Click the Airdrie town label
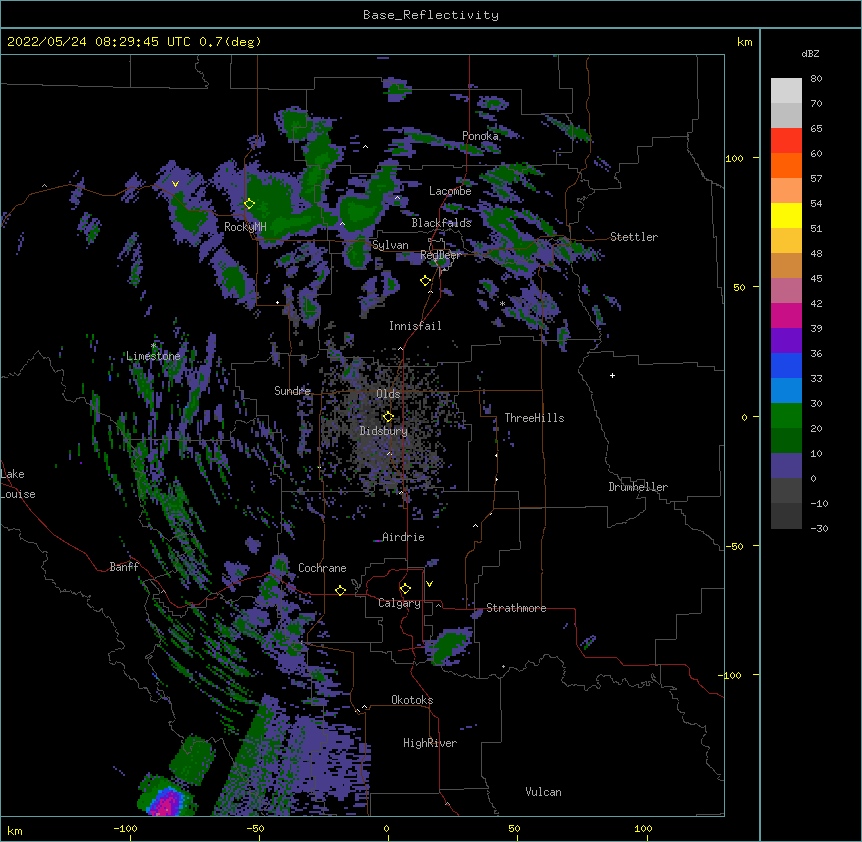This screenshot has width=862, height=842. [x=403, y=537]
